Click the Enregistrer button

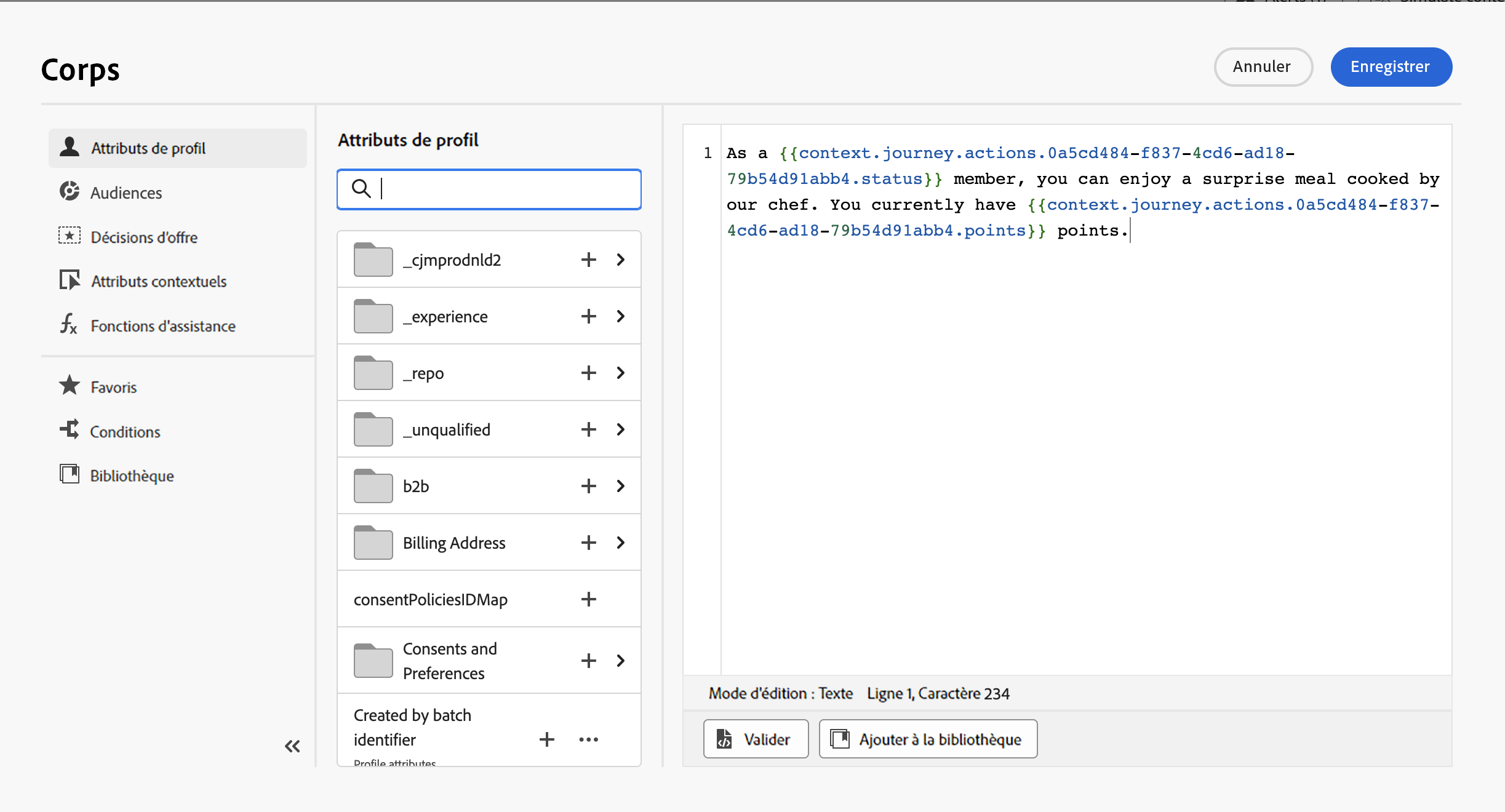pyautogui.click(x=1391, y=66)
